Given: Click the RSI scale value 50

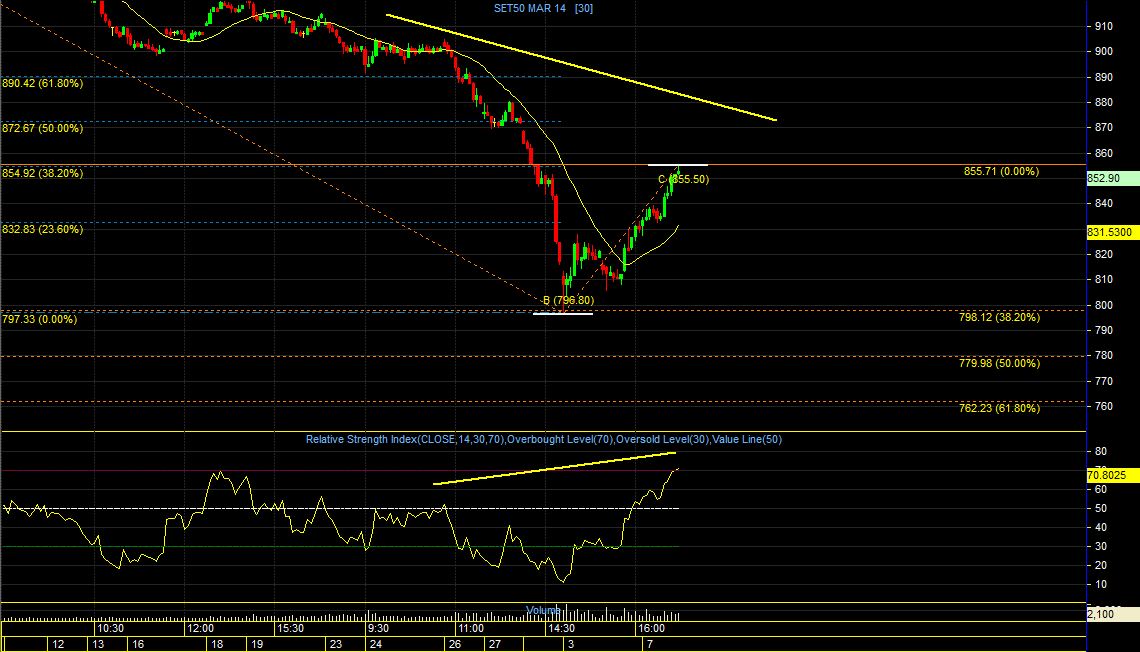Looking at the screenshot, I should [1101, 509].
